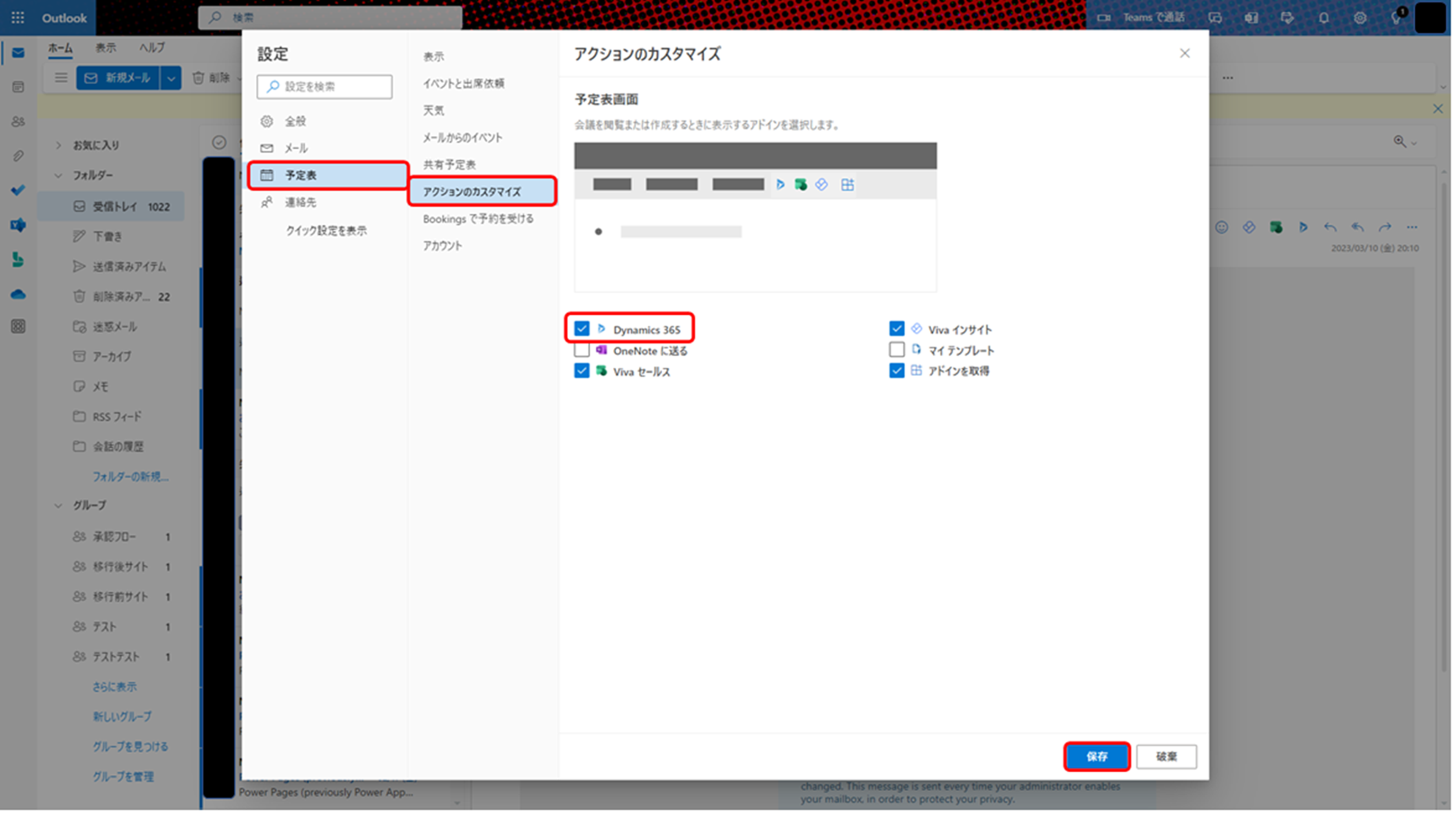Click the zoom magnifier icon in reading pane

pyautogui.click(x=1400, y=141)
